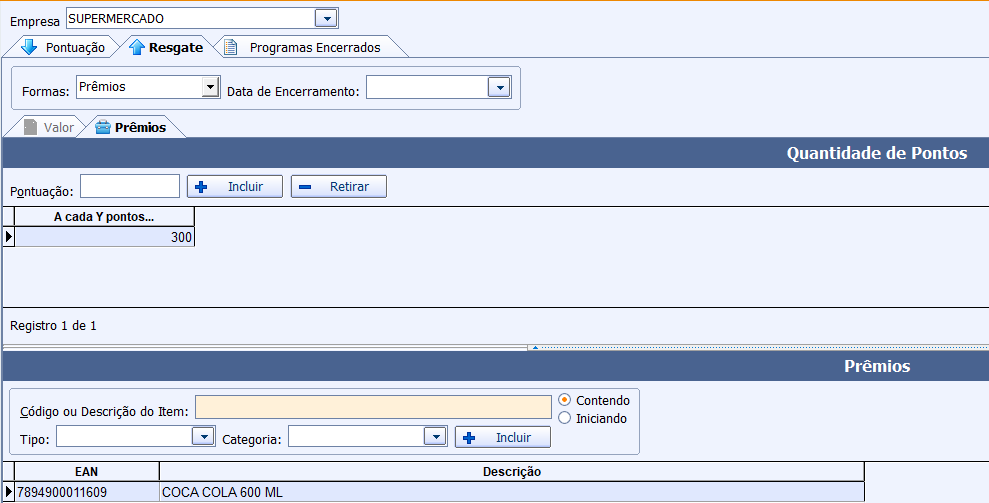Click the document icon beside Programas Encerrados

pos(231,47)
